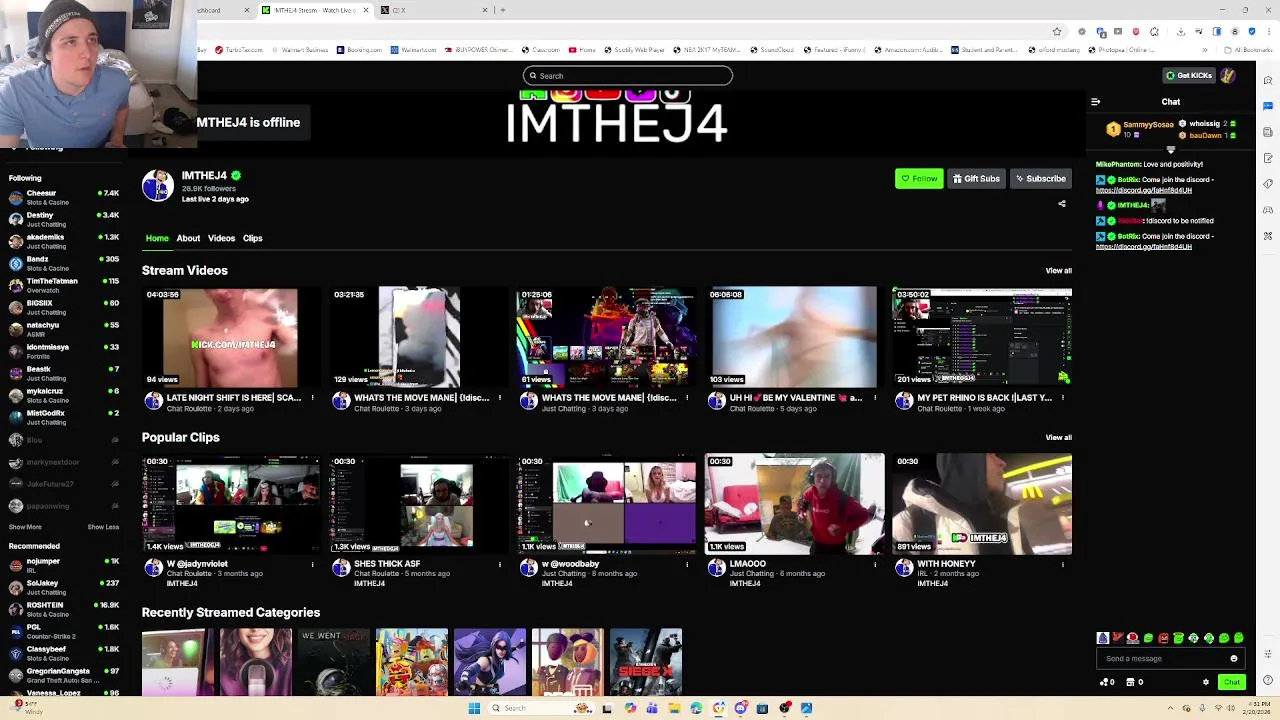Click the Windows Start button
Screen dimensions: 1280x720
pyautogui.click(x=474, y=708)
